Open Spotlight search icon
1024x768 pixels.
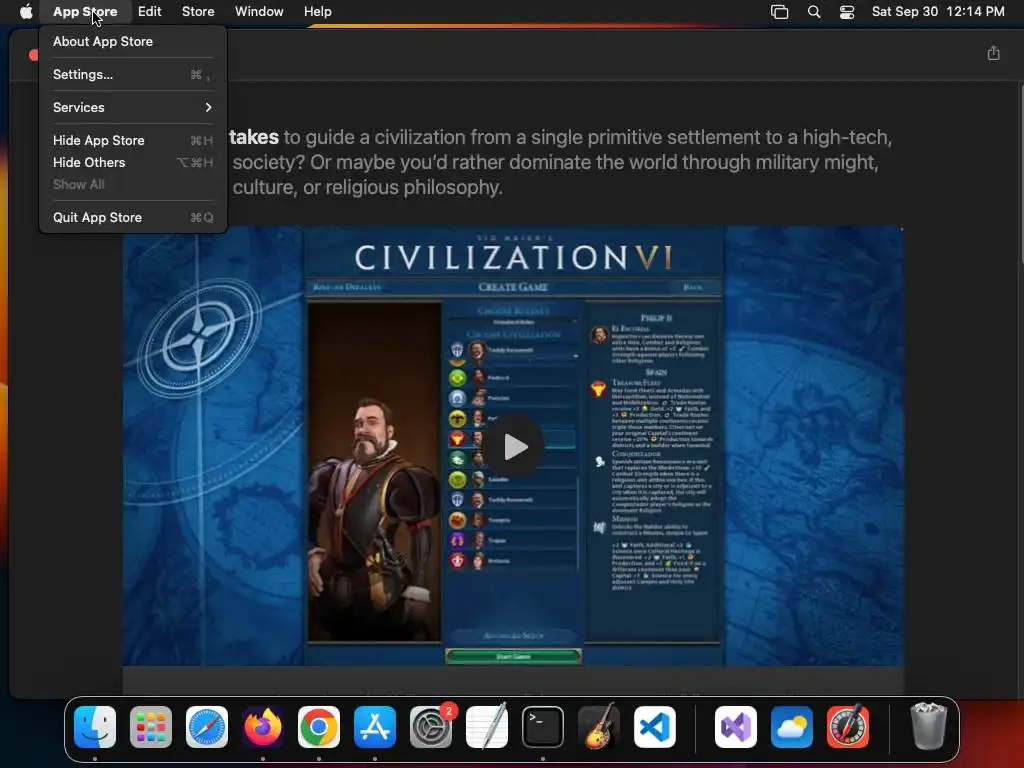814,12
